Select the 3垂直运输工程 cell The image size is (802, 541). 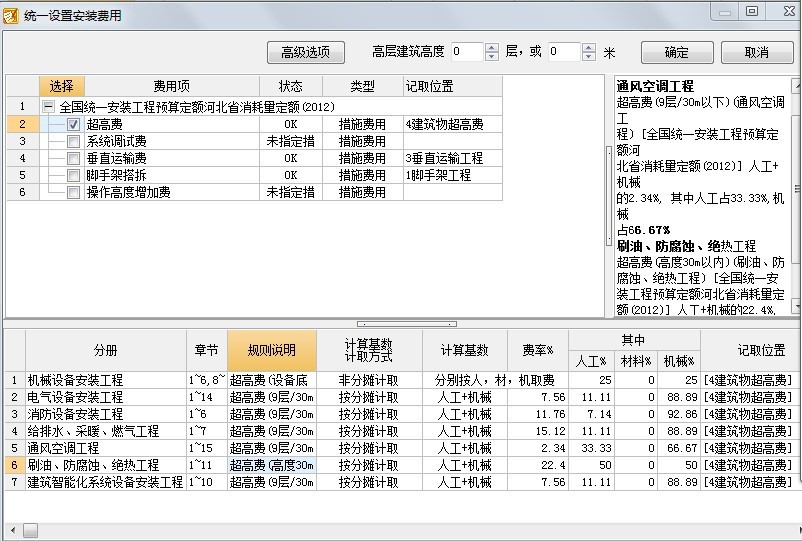[453, 158]
